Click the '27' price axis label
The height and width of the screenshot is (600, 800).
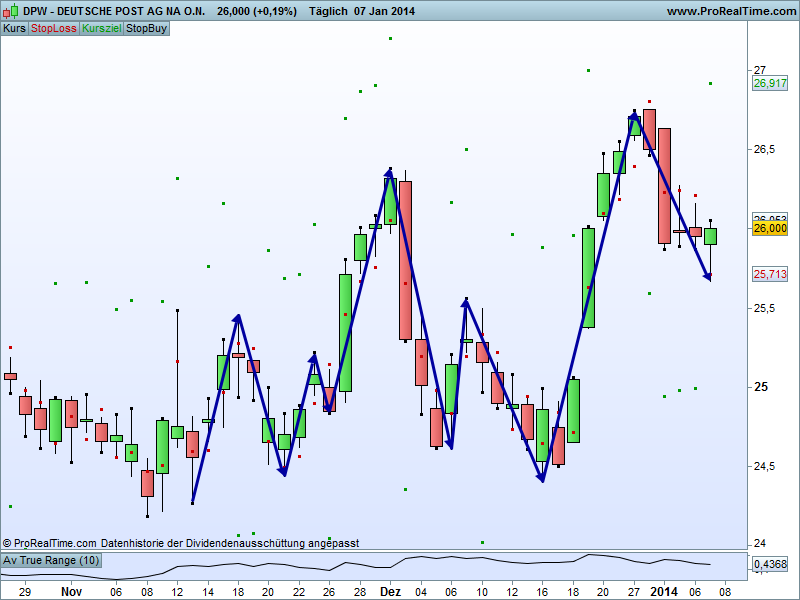tap(760, 70)
